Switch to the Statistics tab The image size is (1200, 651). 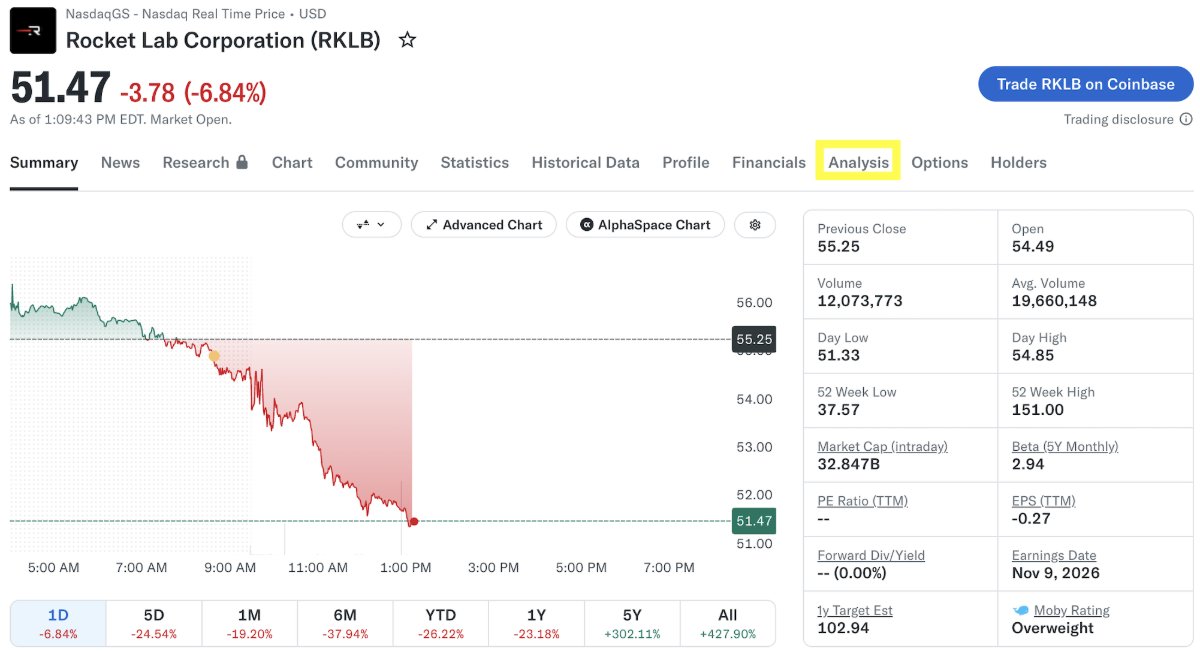tap(475, 162)
